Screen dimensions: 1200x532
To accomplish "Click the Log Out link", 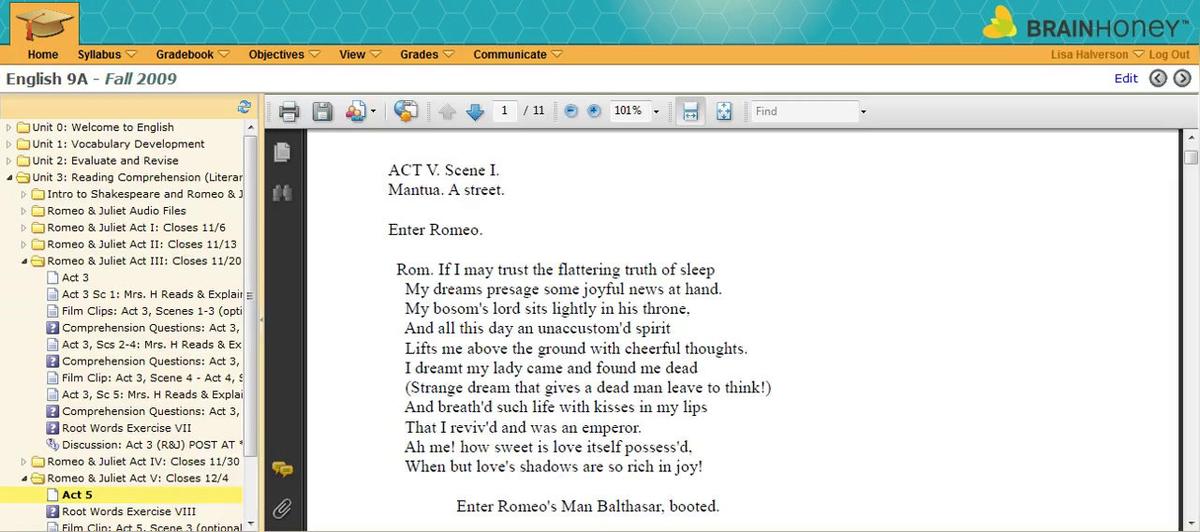I will point(1169,55).
